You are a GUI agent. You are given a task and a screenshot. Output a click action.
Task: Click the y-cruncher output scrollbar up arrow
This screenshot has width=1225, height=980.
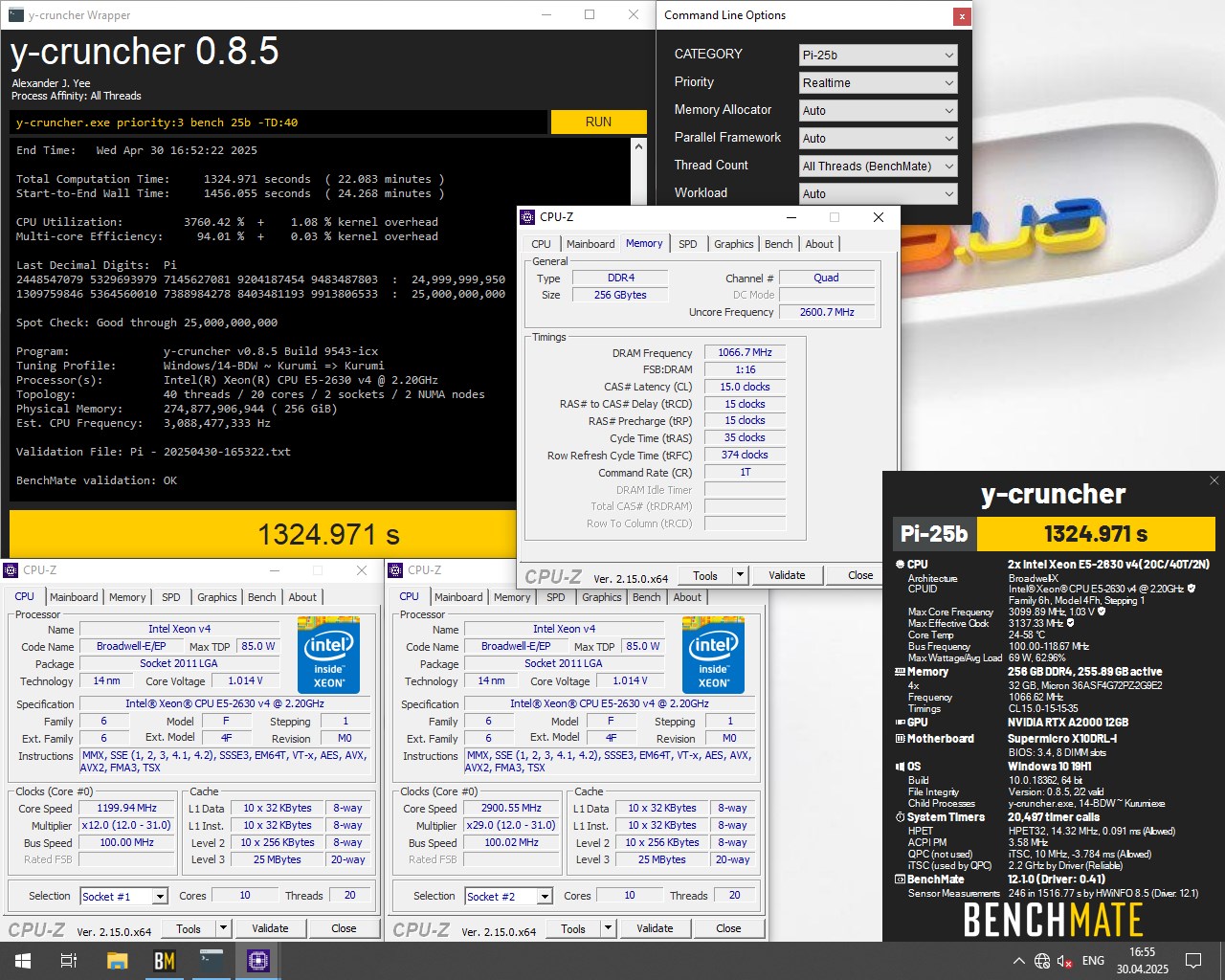(x=639, y=146)
